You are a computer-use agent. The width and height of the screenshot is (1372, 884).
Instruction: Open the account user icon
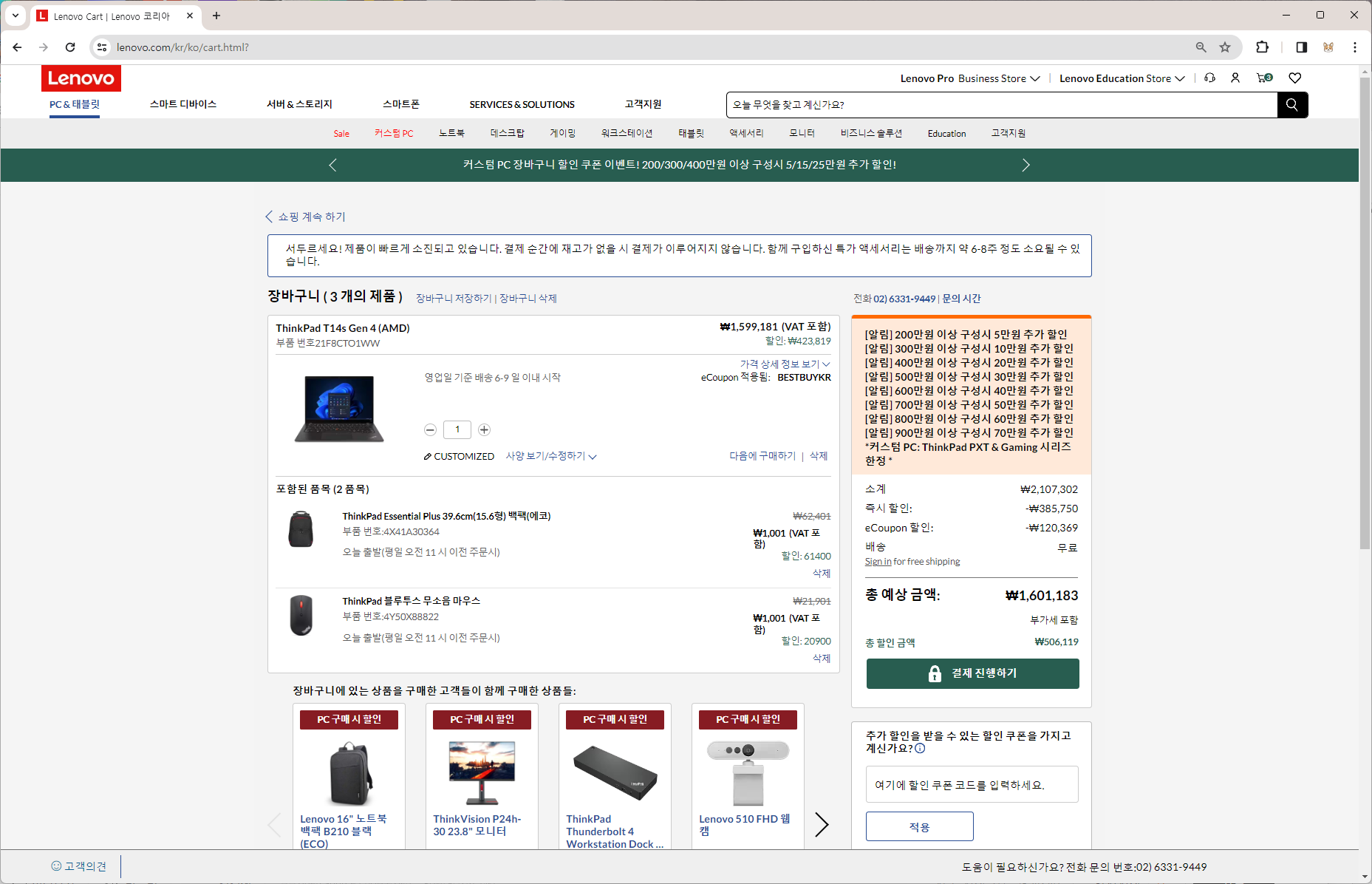pyautogui.click(x=1235, y=78)
